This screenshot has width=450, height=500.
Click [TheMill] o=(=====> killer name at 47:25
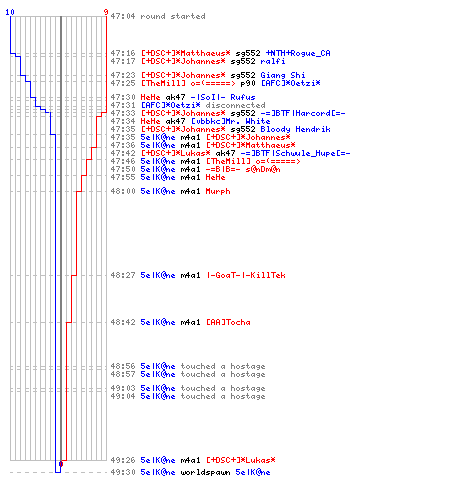click(188, 83)
